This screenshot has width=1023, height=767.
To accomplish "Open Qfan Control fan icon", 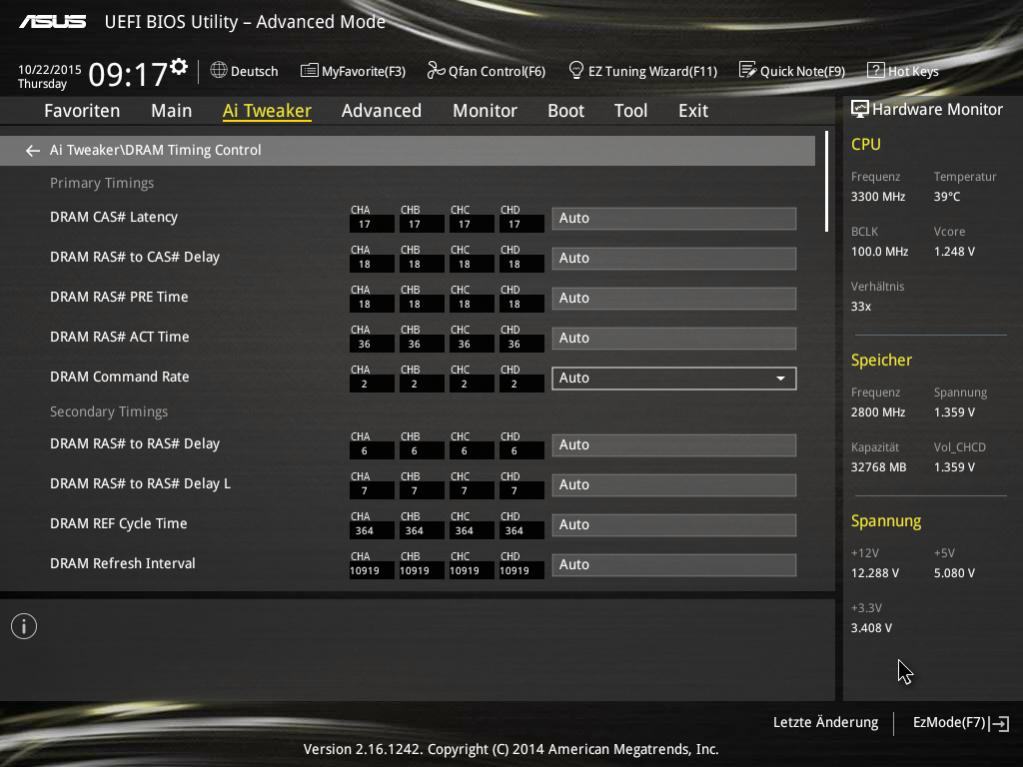I will [435, 70].
